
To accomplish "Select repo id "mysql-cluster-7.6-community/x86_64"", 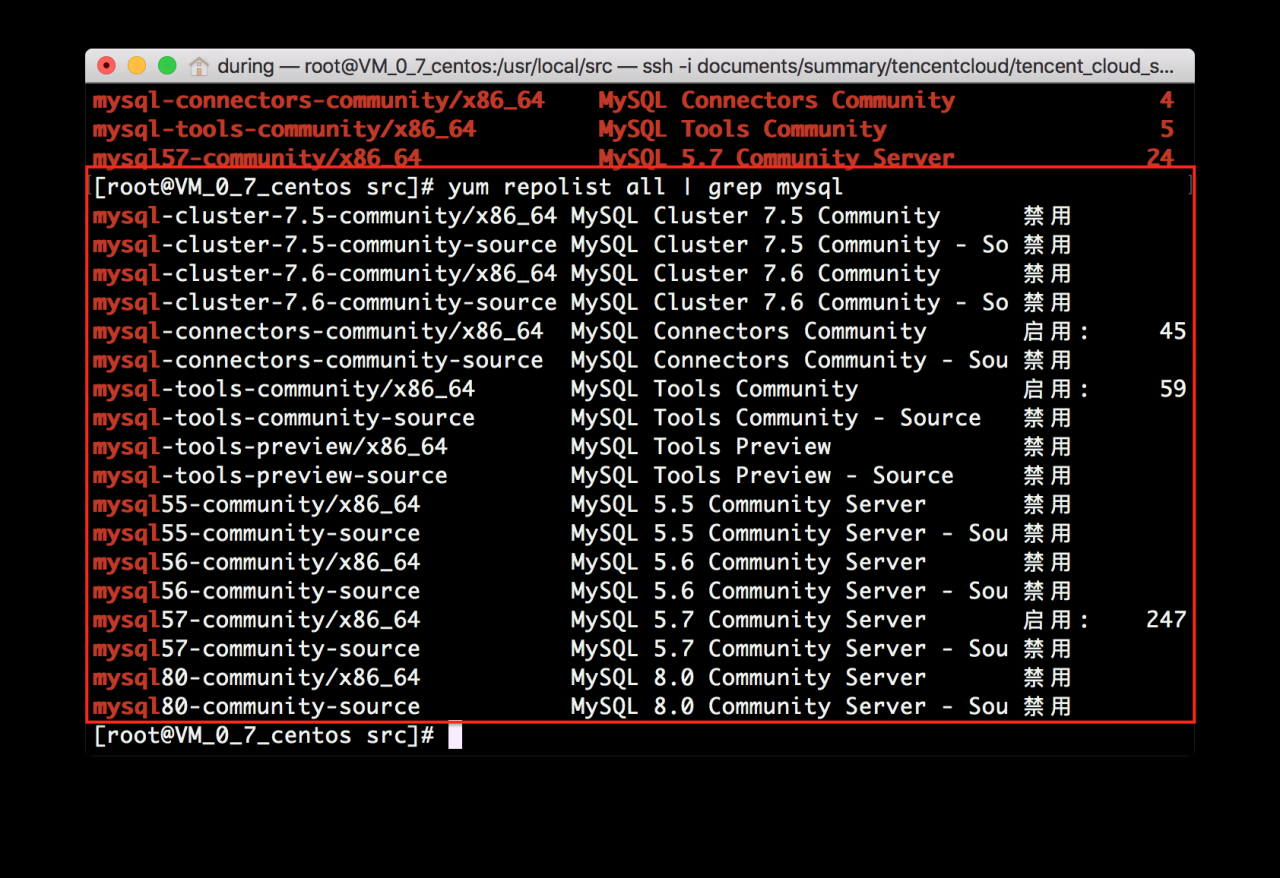I will tap(325, 274).
